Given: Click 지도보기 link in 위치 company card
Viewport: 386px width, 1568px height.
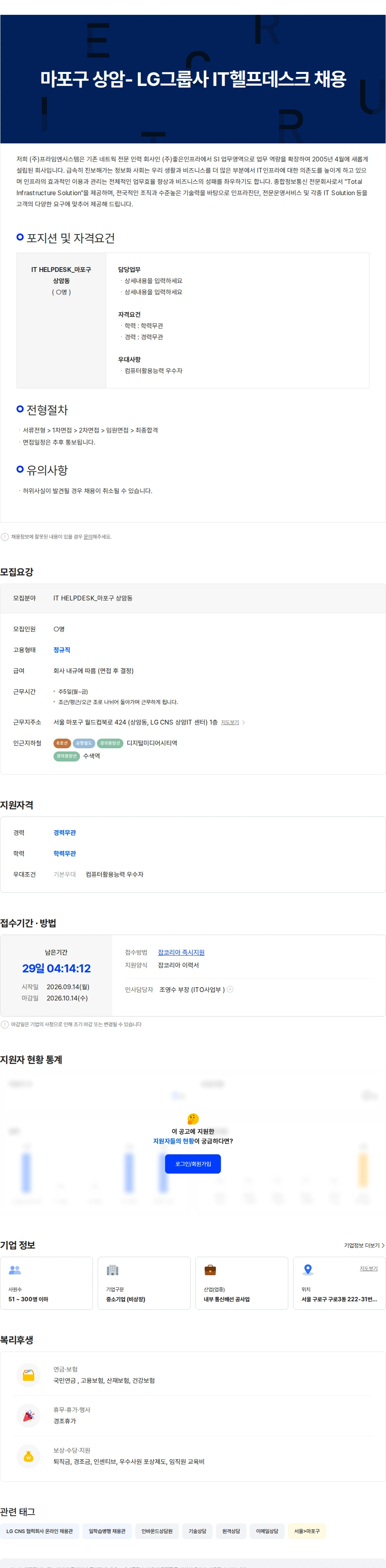Looking at the screenshot, I should 368,1268.
